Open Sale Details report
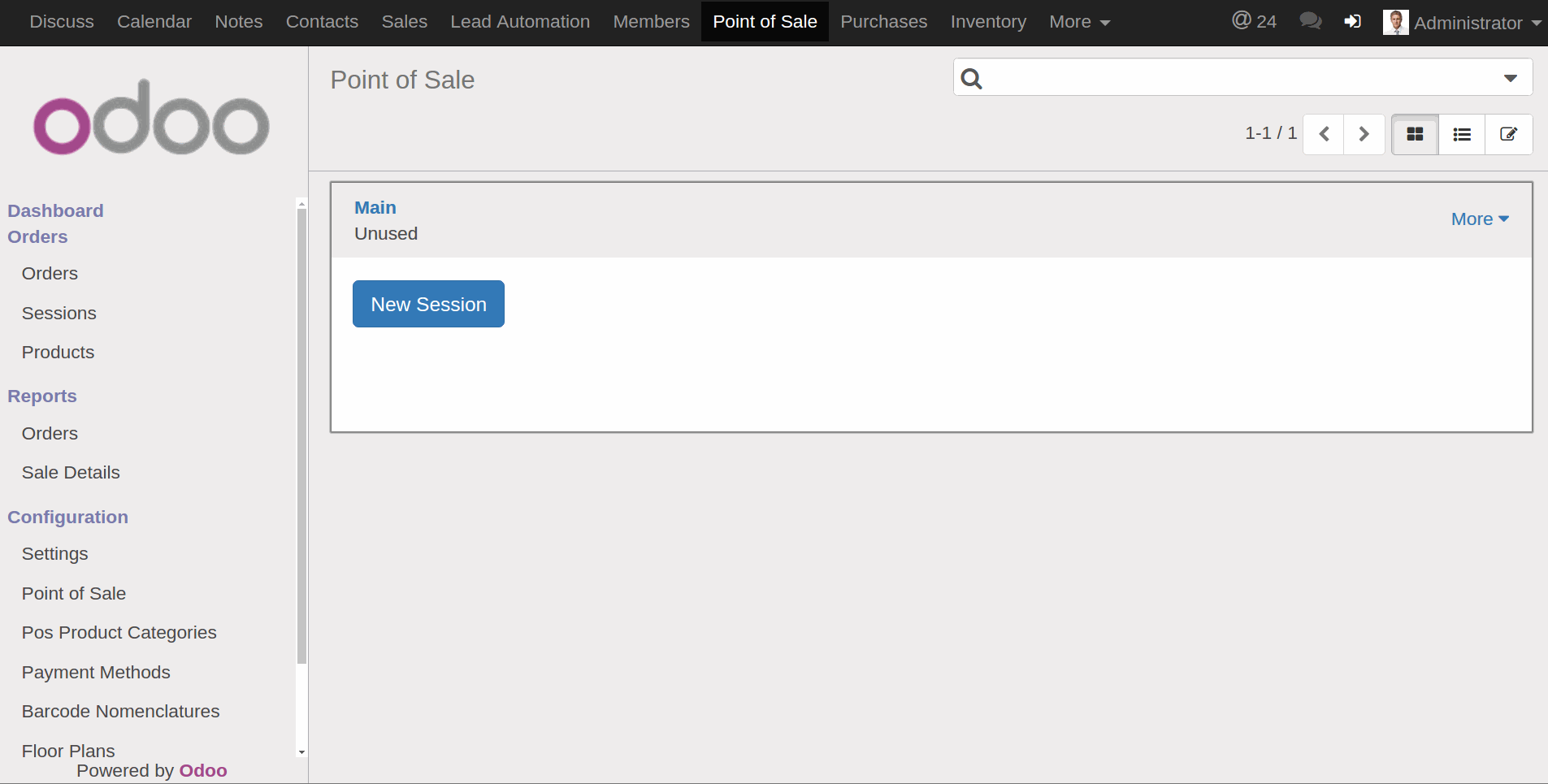1548x784 pixels. pyautogui.click(x=71, y=473)
